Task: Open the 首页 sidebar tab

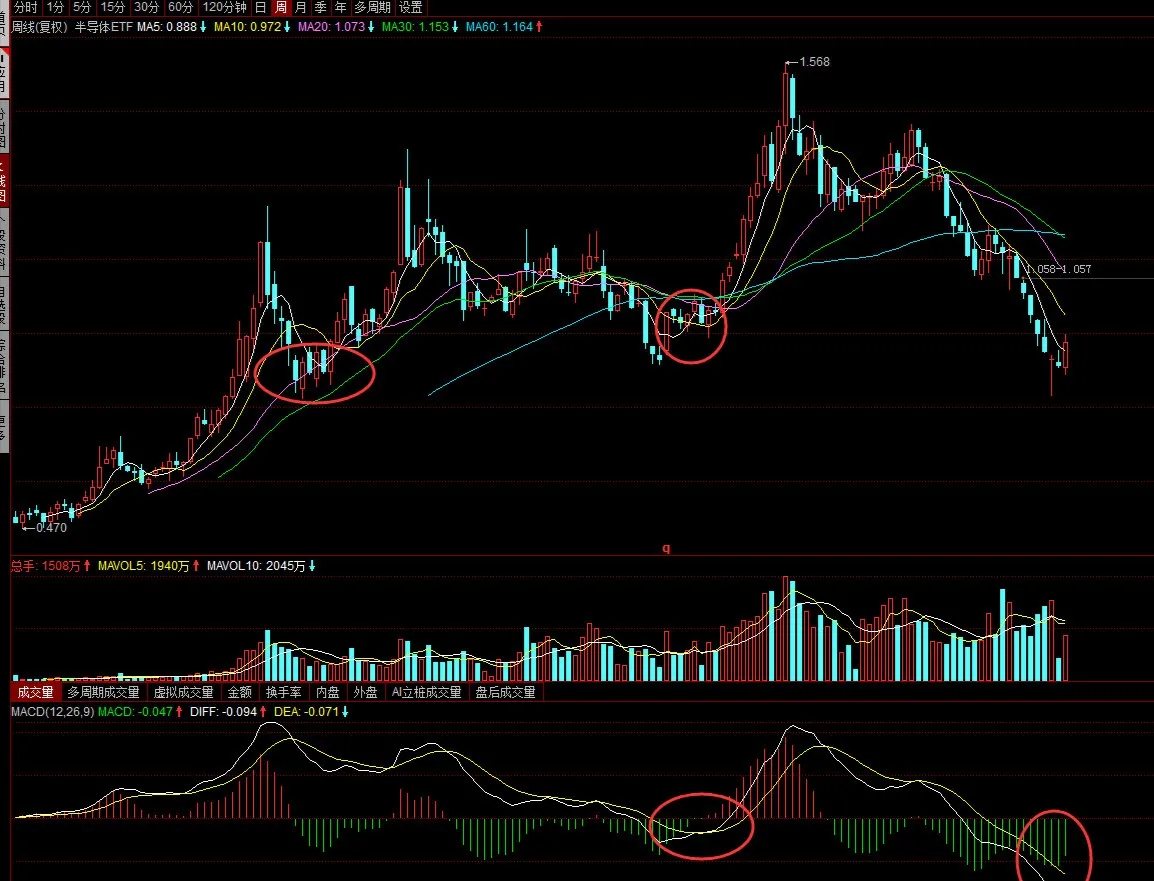Action: pyautogui.click(x=4, y=21)
